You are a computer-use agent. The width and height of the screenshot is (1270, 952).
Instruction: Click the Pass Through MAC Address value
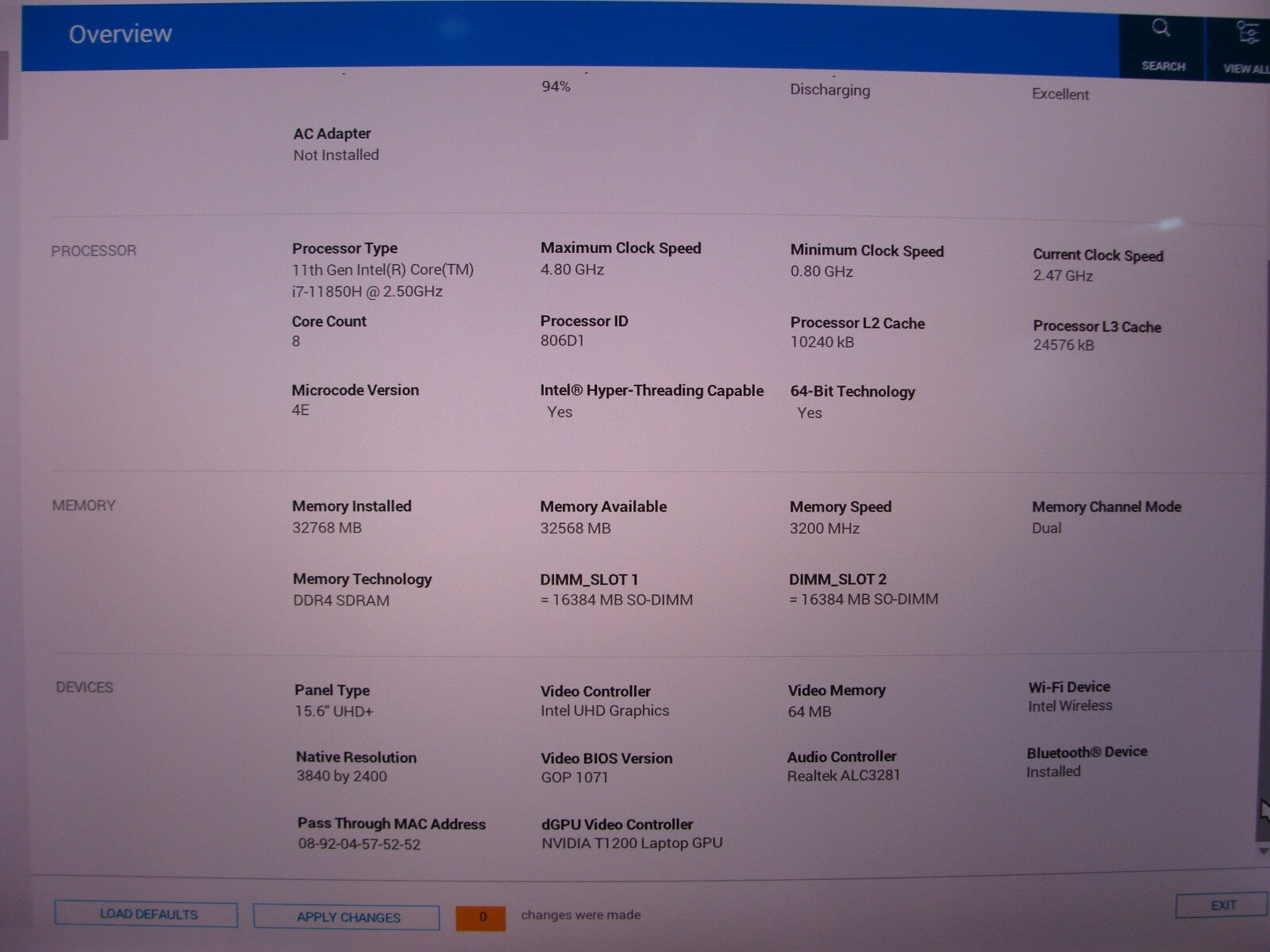tap(359, 844)
